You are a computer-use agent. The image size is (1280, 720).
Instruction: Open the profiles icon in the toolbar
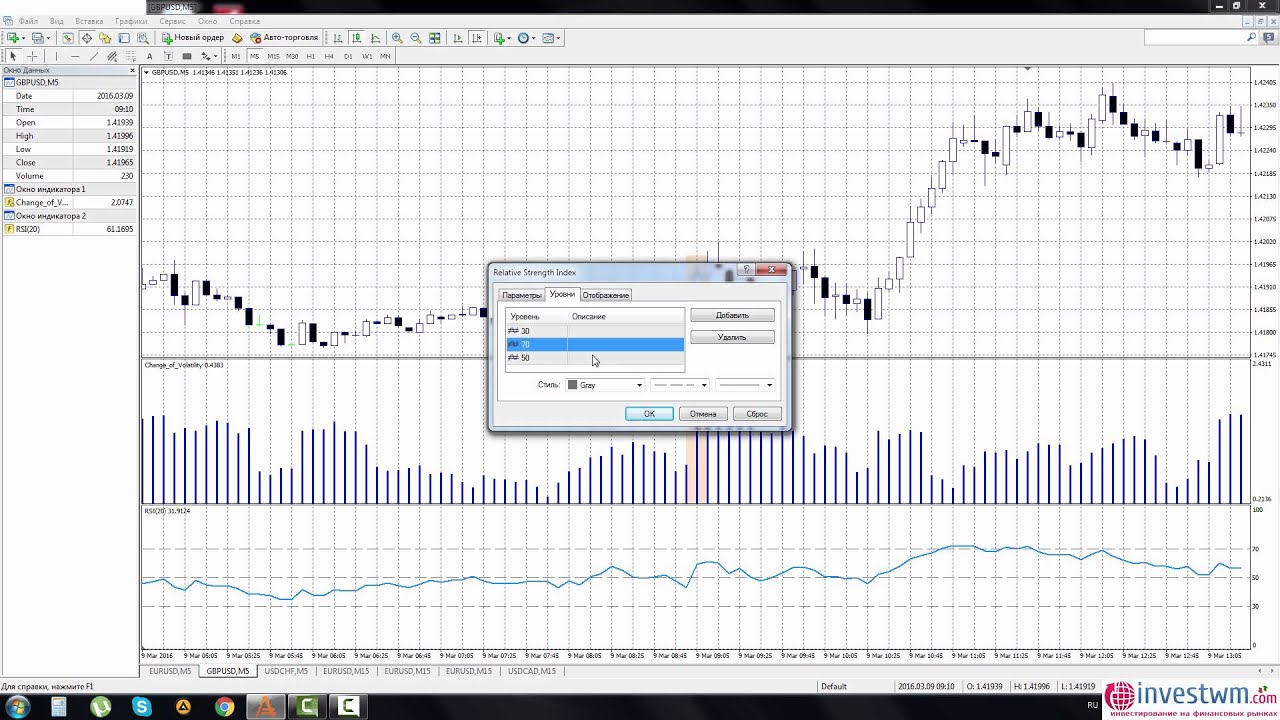[x=38, y=38]
